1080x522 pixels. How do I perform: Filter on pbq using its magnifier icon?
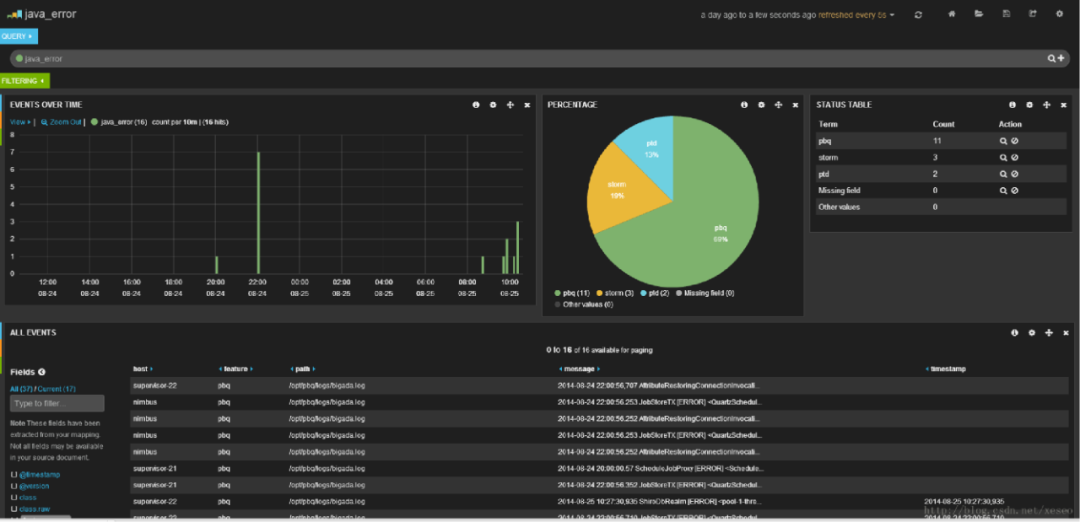(1004, 140)
